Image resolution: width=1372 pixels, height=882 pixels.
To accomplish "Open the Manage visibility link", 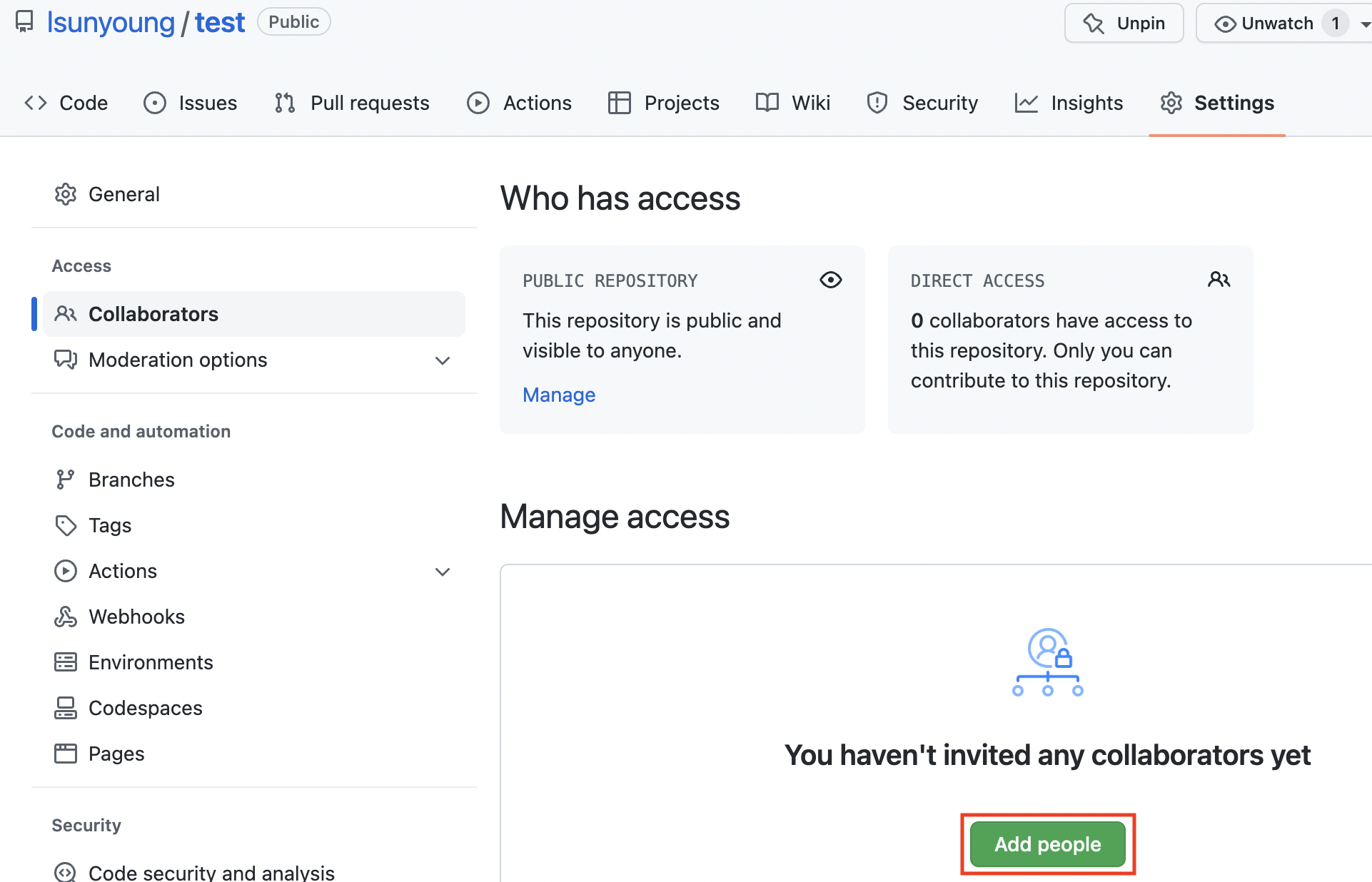I will [x=558, y=395].
